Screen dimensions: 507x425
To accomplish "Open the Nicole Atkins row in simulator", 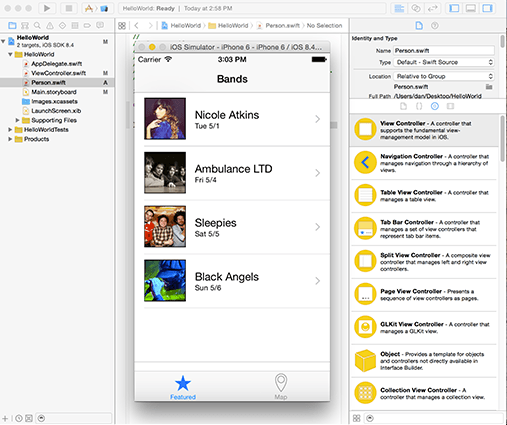I will (x=232, y=119).
